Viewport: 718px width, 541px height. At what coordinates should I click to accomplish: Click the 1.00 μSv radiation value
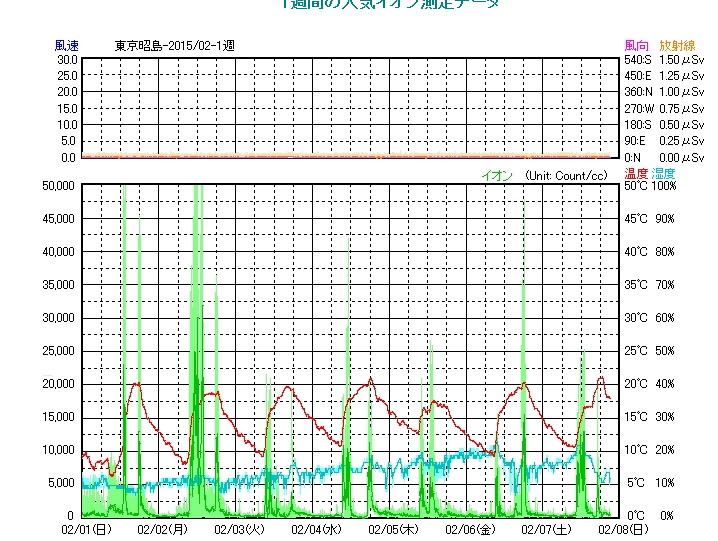point(681,92)
